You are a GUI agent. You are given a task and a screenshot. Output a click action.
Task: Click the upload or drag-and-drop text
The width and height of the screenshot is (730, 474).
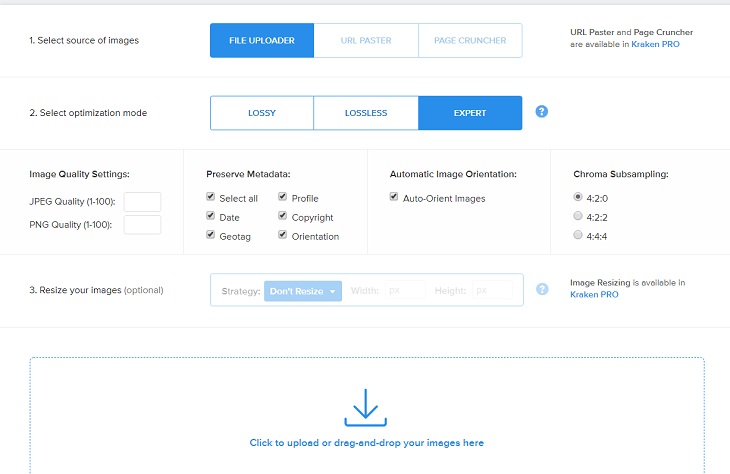pos(366,442)
